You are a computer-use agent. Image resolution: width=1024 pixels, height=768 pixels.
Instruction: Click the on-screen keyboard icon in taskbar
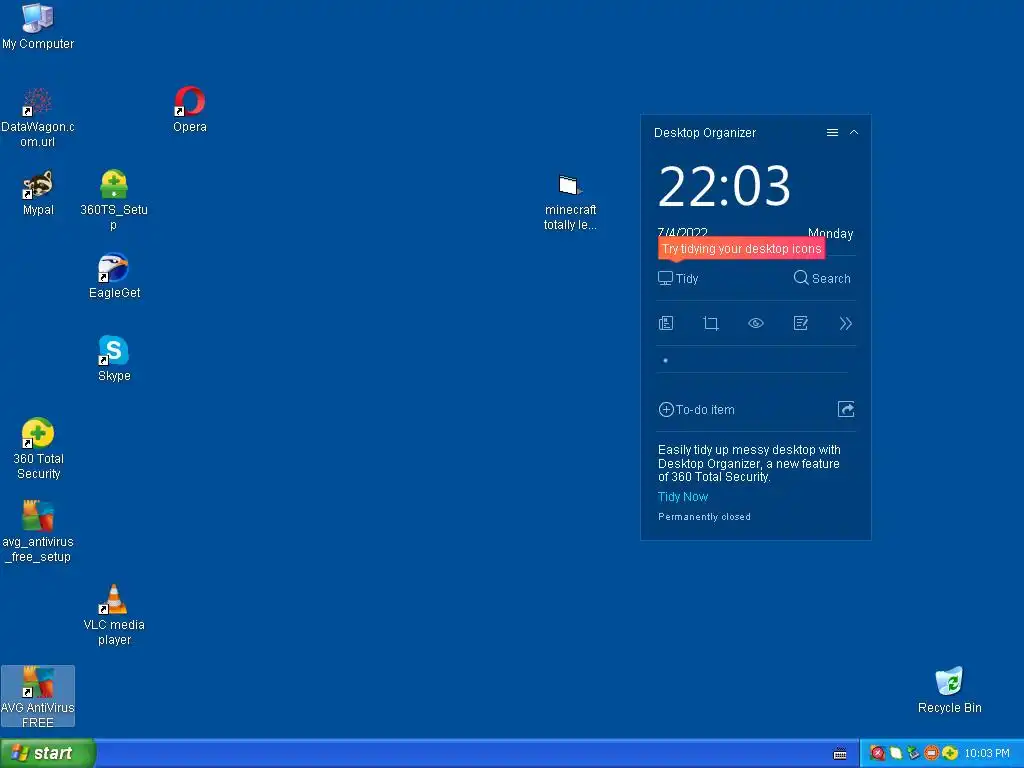coord(840,754)
